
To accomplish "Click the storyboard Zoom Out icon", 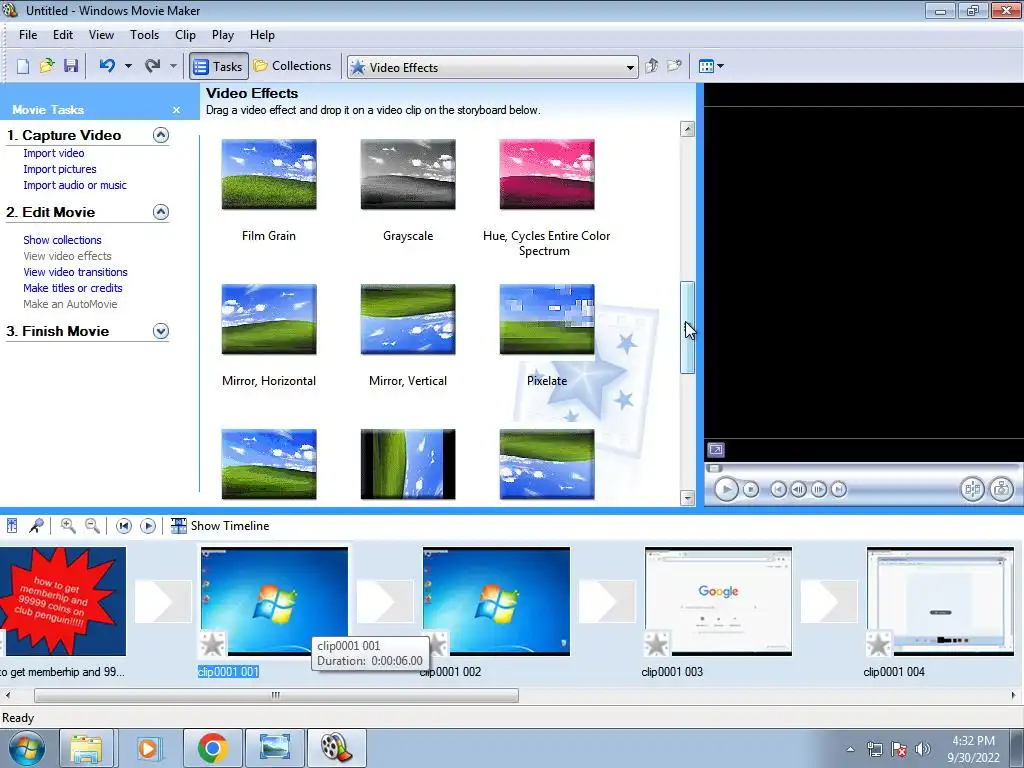I will click(x=92, y=526).
